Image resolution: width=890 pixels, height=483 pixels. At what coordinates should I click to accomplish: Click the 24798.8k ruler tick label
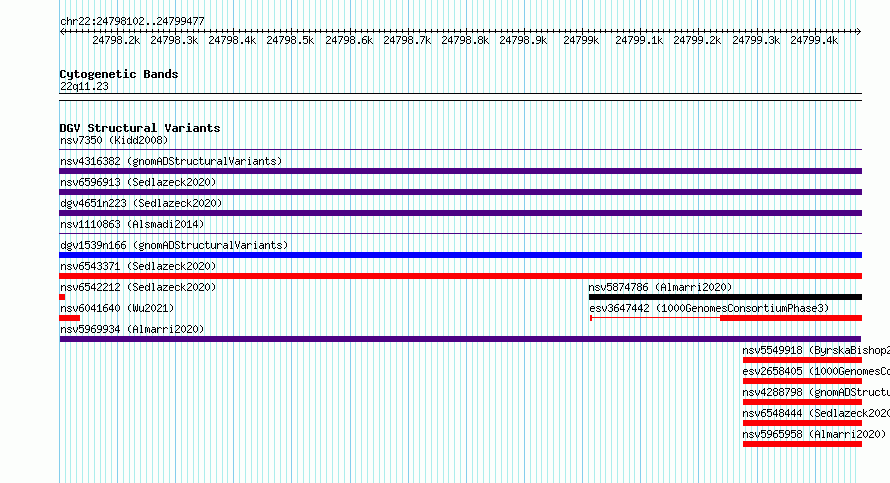[x=465, y=40]
